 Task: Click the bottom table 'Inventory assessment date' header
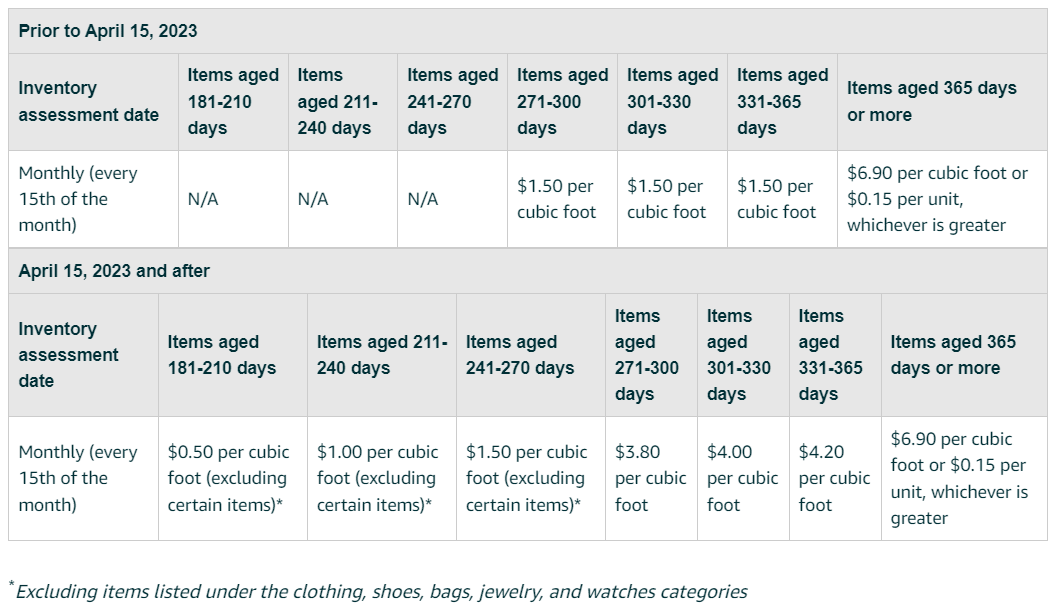84,355
